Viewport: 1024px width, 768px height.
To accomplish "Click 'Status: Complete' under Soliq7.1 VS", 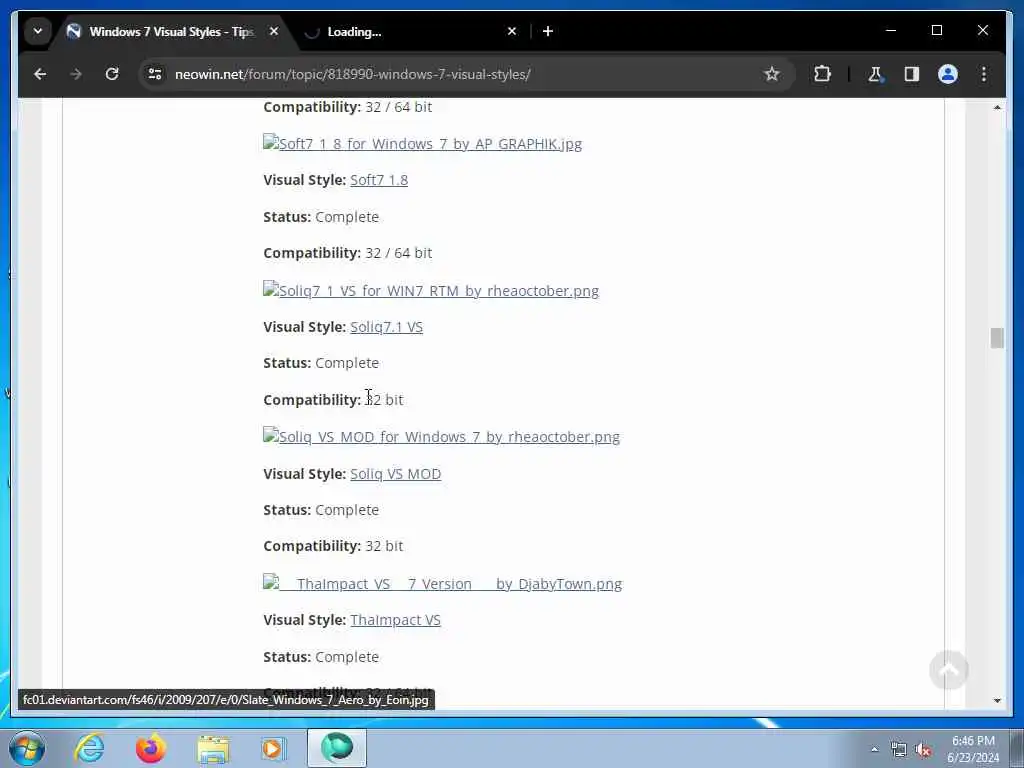I will 321,362.
